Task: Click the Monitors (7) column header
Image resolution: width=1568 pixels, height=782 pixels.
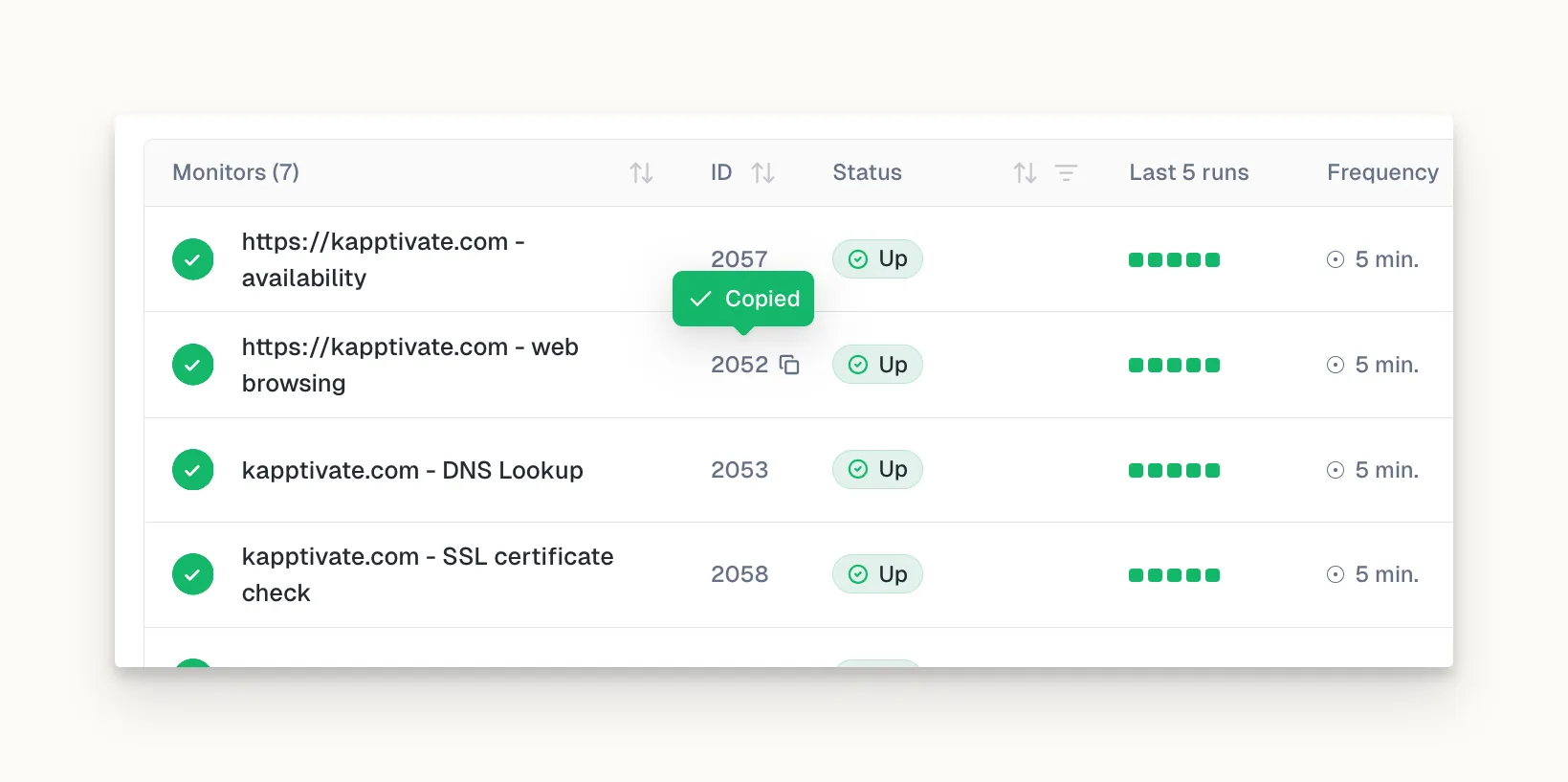Action: coord(235,172)
